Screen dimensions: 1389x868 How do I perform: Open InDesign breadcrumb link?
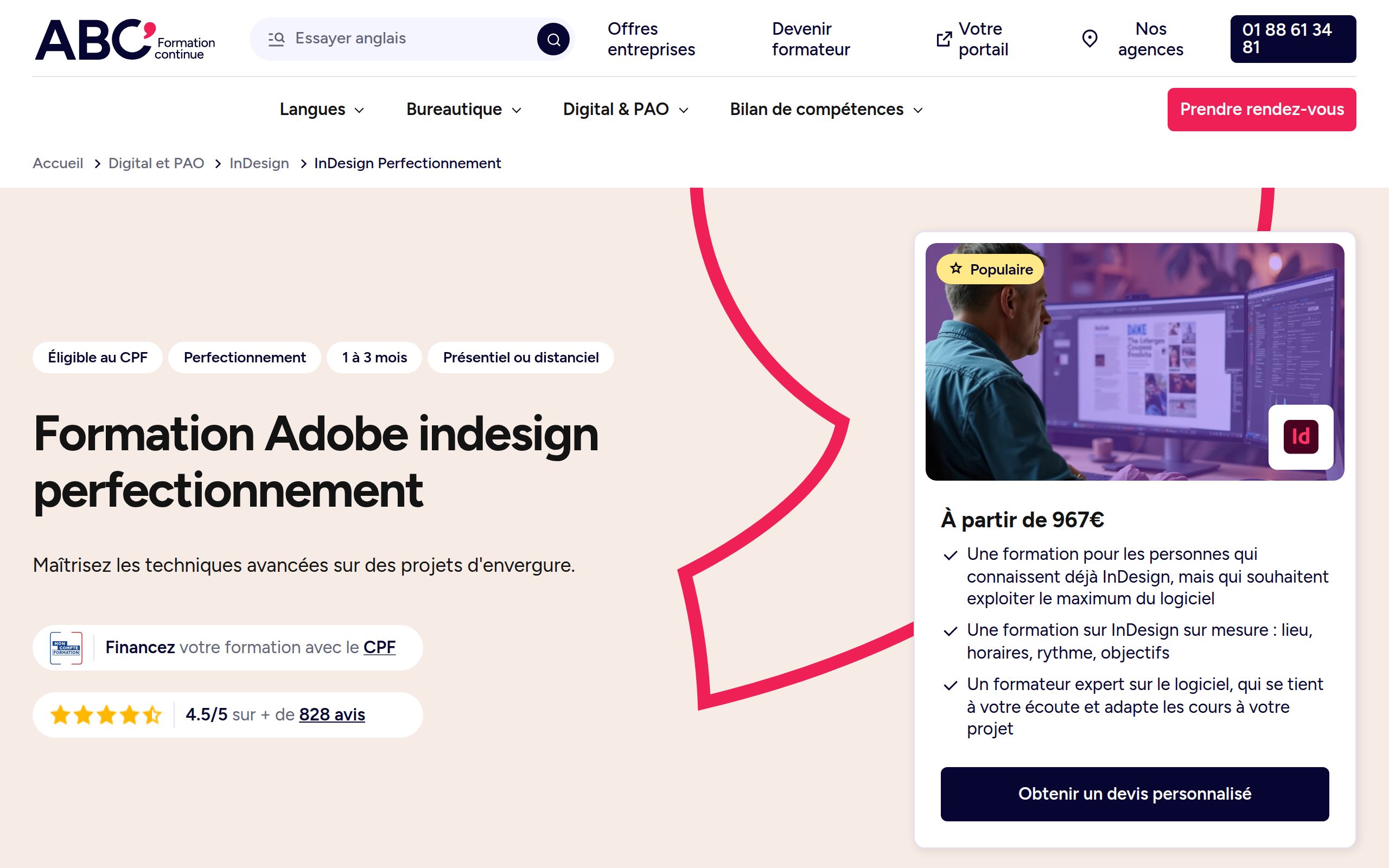click(x=259, y=163)
